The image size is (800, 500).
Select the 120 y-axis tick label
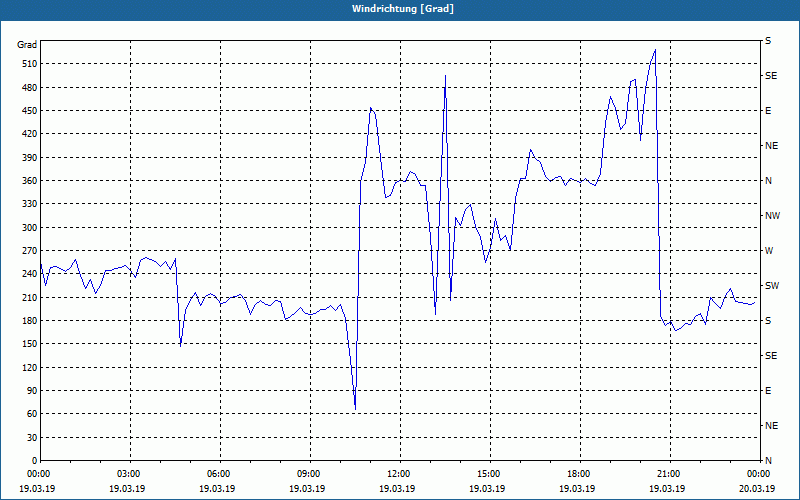(x=30, y=367)
